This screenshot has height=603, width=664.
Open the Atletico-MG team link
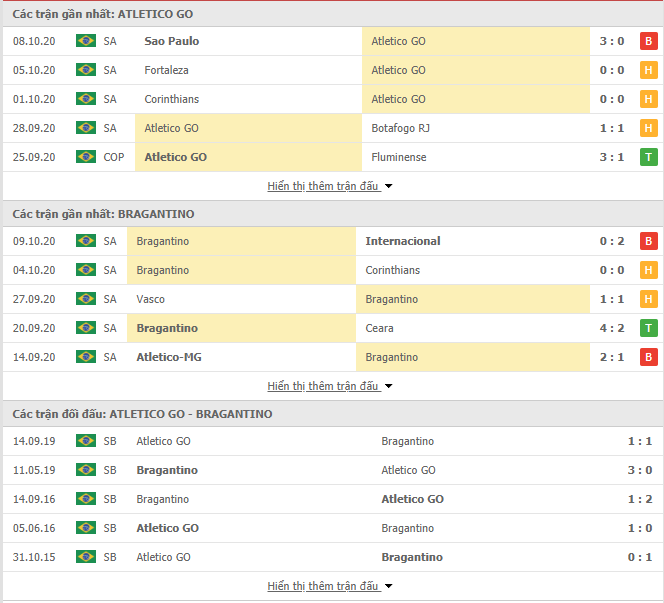(169, 357)
